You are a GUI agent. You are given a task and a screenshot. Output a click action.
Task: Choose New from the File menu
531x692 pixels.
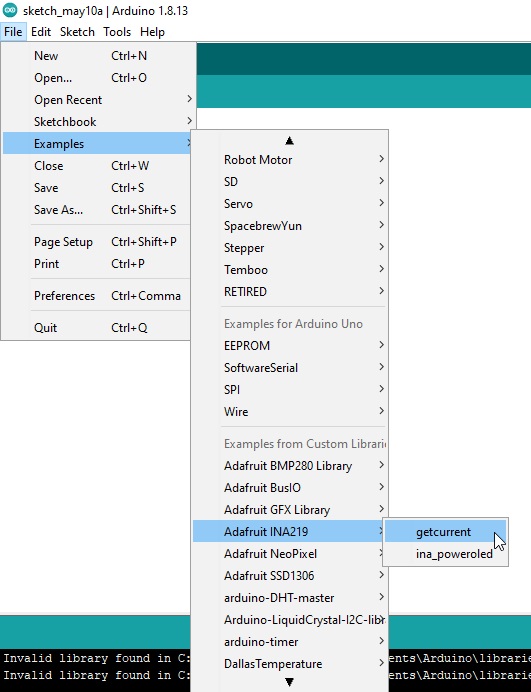tap(98, 56)
